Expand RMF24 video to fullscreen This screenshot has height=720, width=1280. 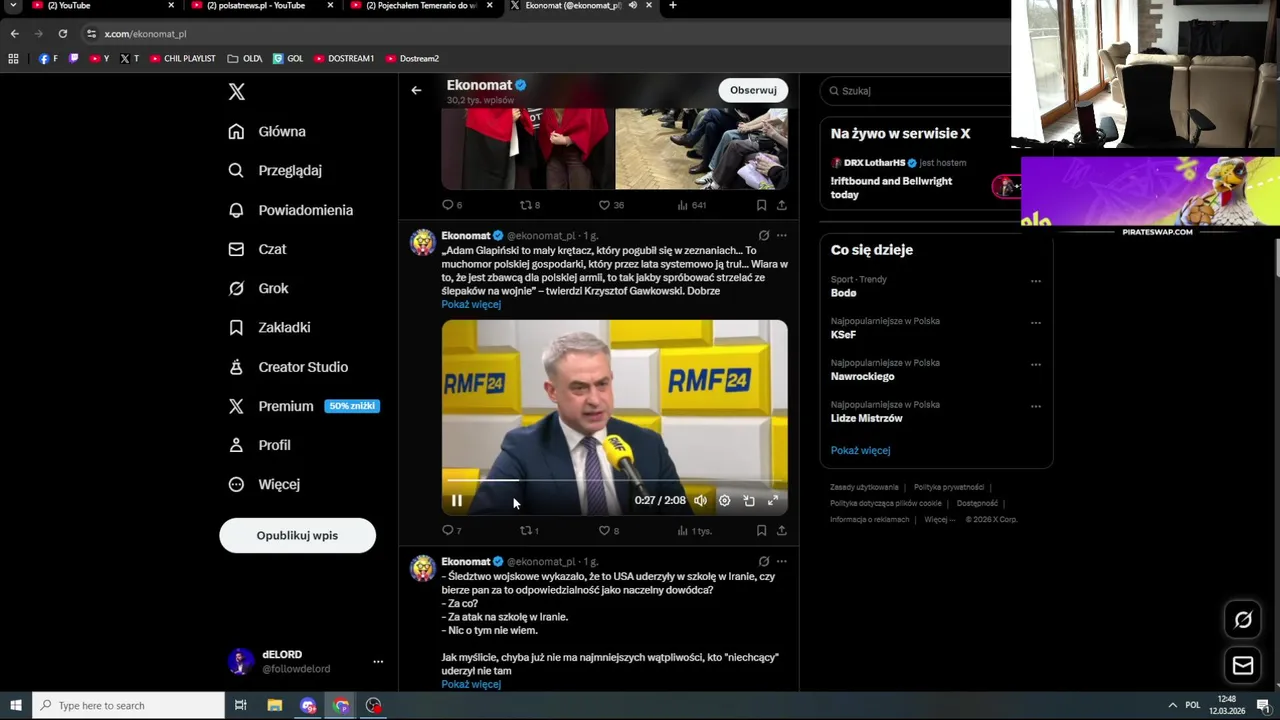tap(773, 501)
